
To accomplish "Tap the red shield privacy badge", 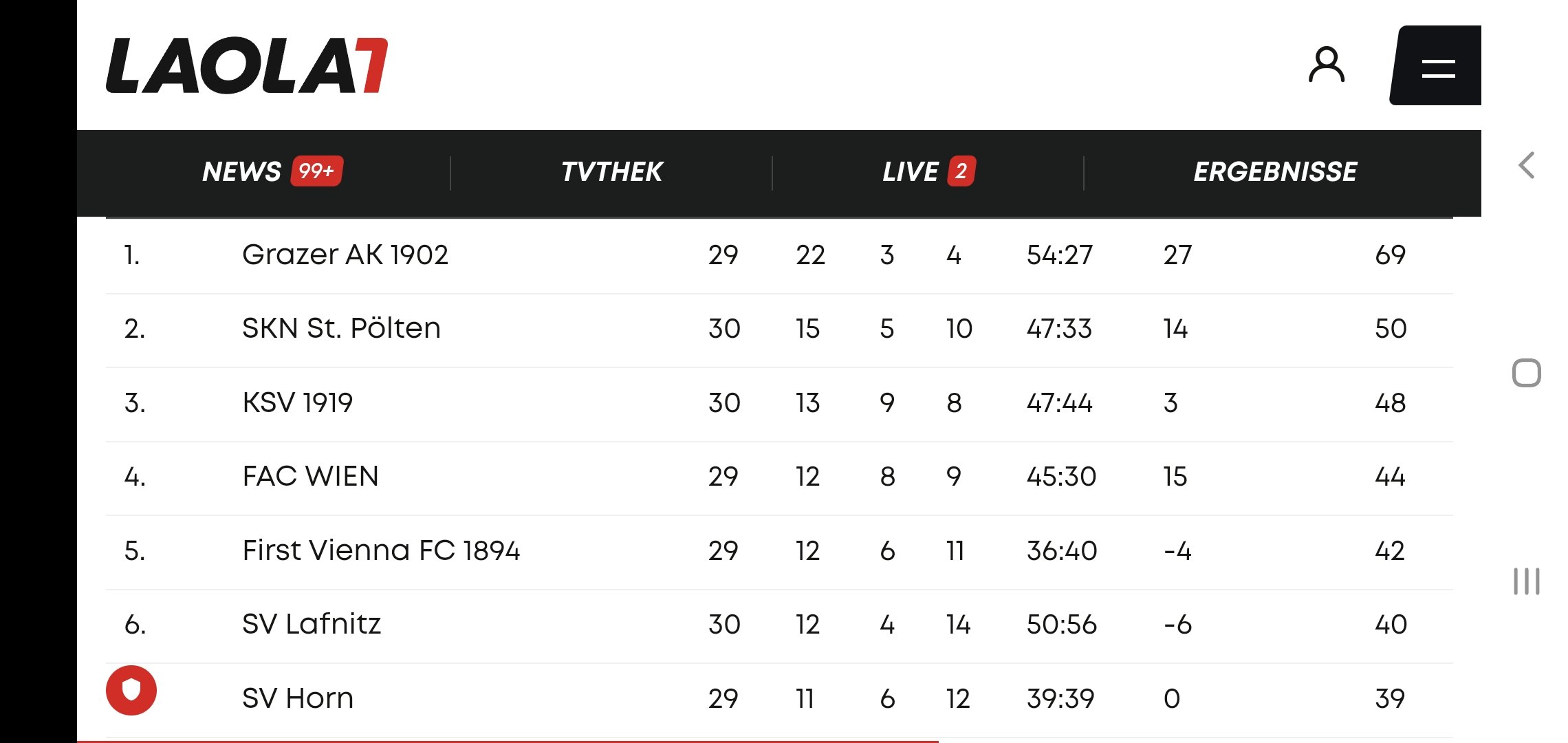I will pyautogui.click(x=131, y=690).
